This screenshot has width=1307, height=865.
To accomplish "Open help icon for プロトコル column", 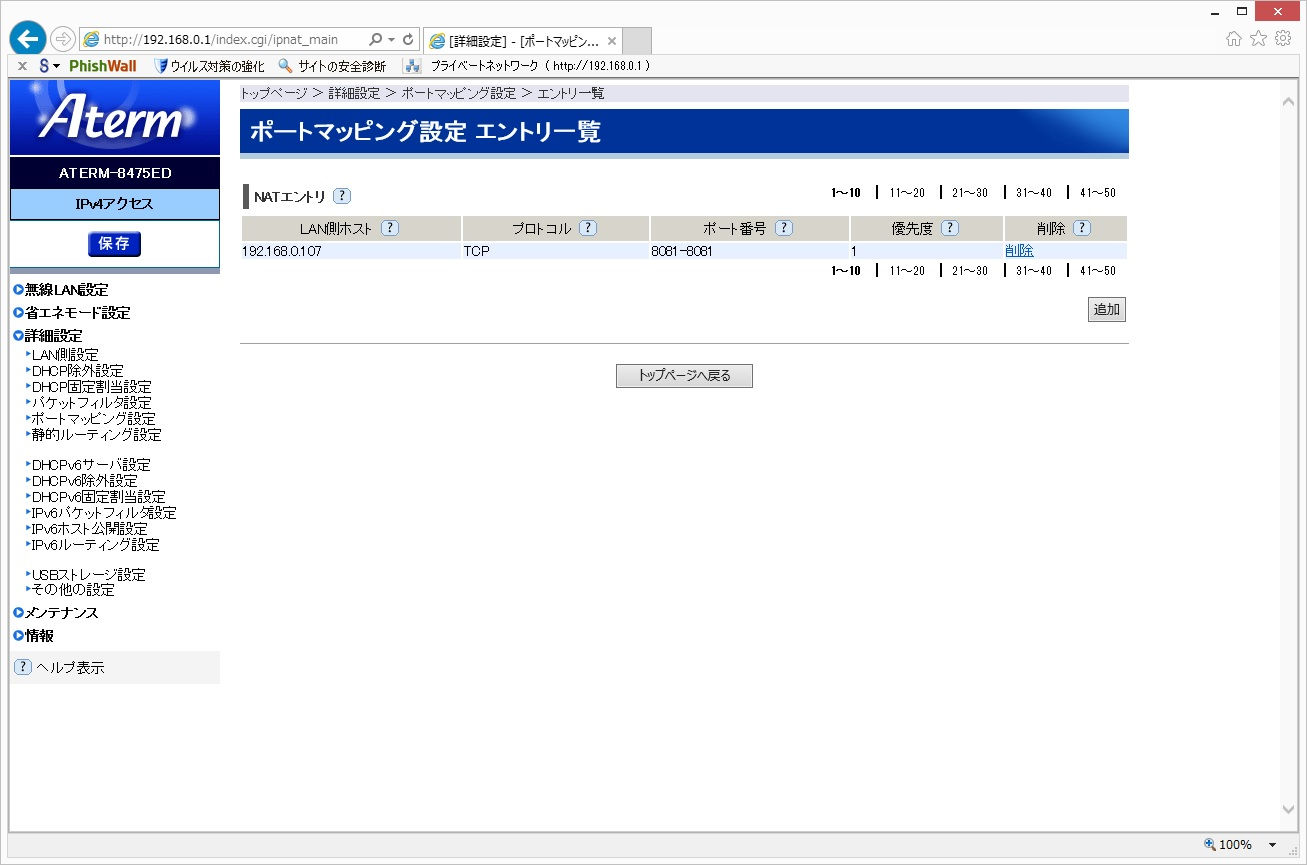I will tap(589, 228).
